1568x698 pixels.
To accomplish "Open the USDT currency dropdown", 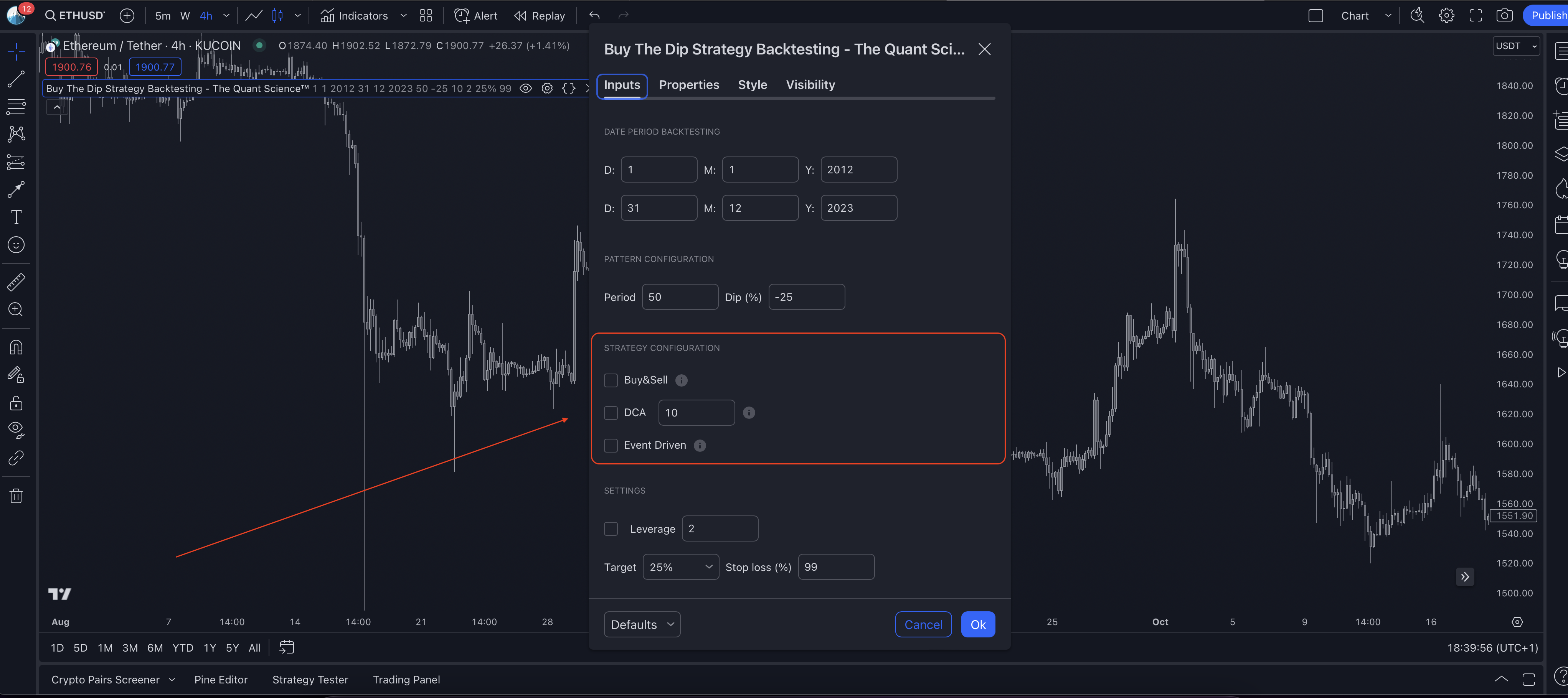I will pyautogui.click(x=1516, y=46).
